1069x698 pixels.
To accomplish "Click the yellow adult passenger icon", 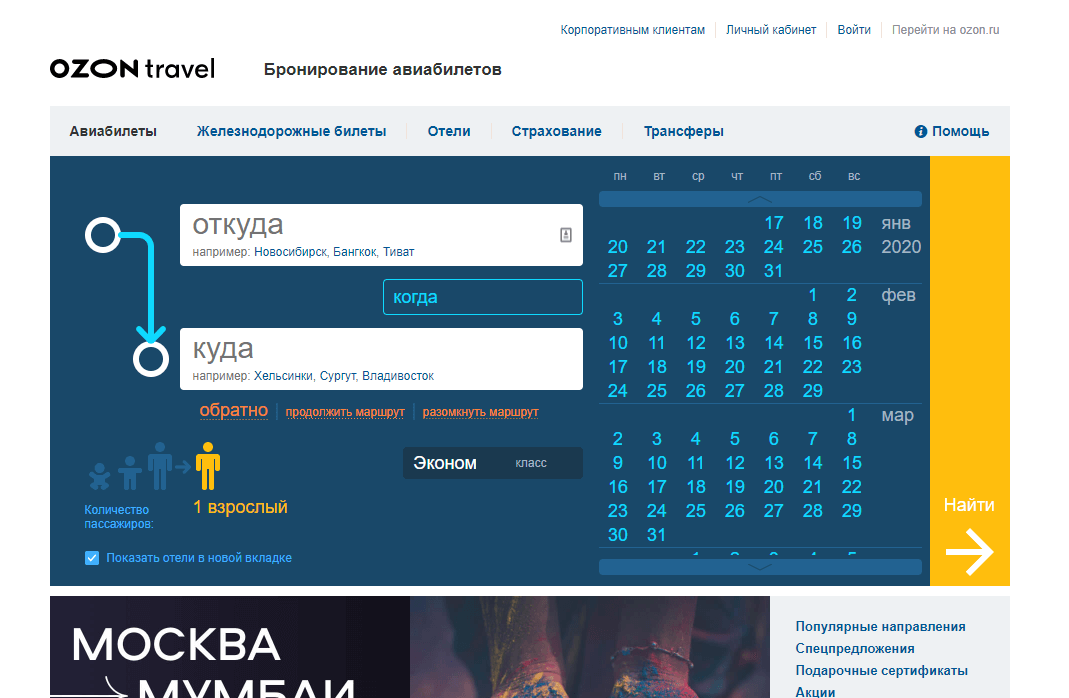I will (208, 465).
